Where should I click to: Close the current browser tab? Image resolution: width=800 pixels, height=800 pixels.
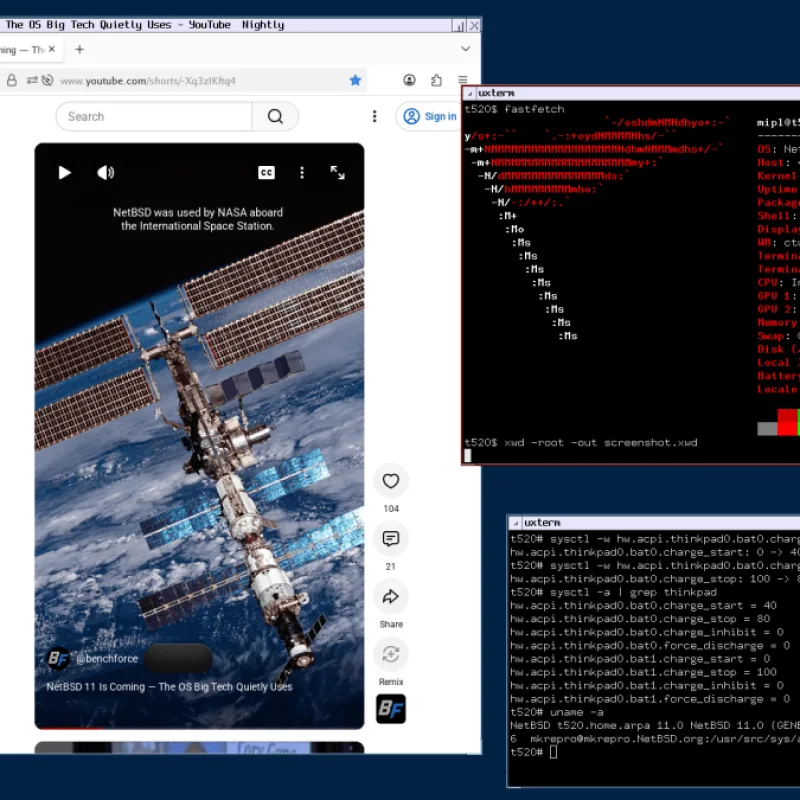tap(52, 49)
